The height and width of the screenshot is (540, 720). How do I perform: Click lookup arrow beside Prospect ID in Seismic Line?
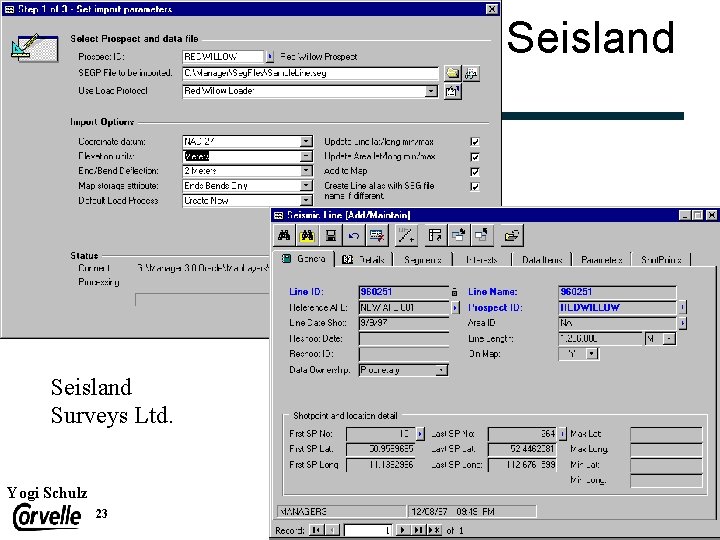683,307
